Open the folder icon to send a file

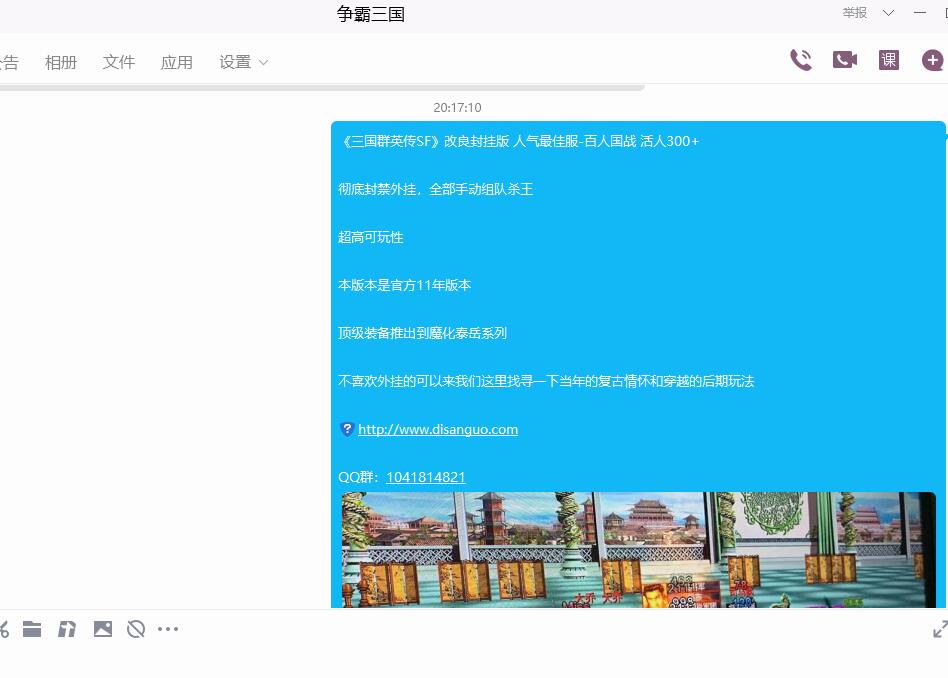pos(32,629)
